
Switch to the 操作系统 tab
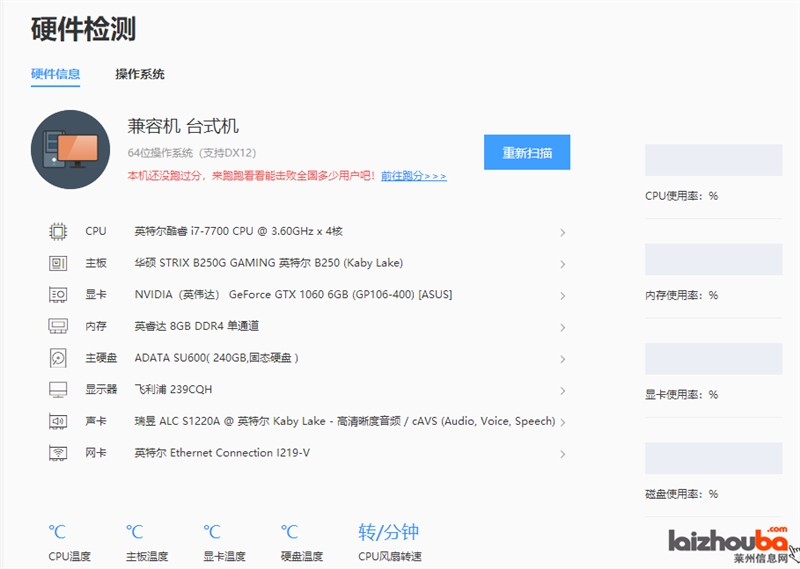pos(140,74)
